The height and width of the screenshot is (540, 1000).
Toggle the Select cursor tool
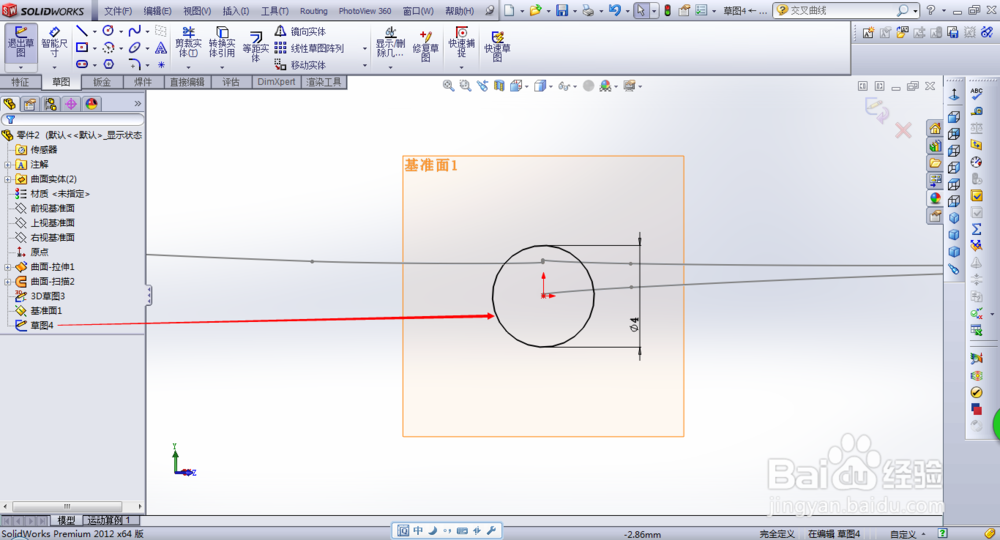[641, 10]
